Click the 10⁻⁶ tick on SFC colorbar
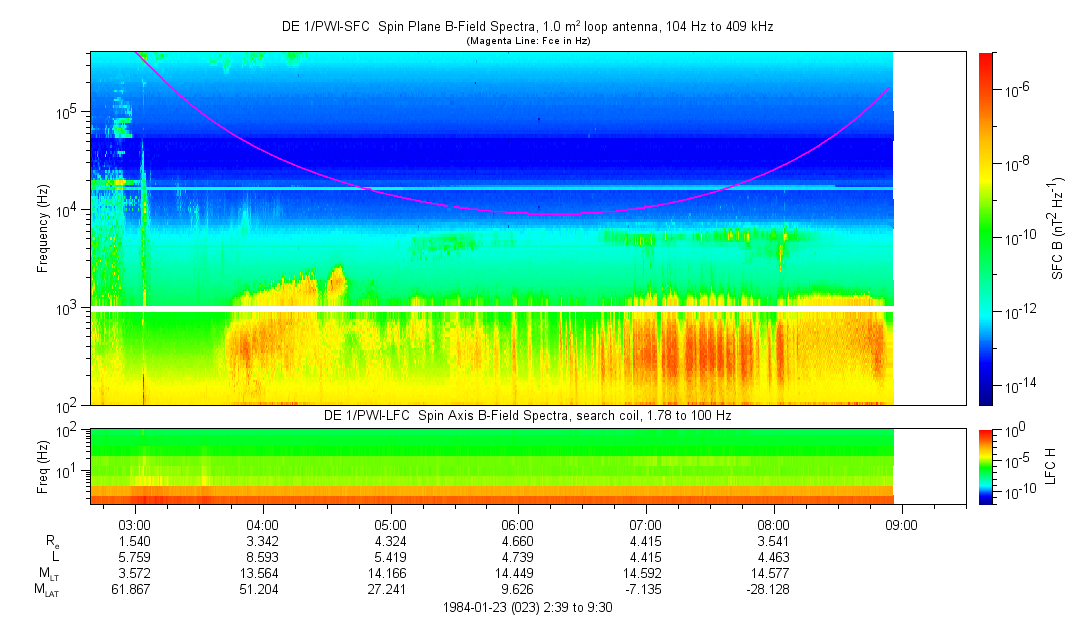The width and height of the screenshot is (1083, 620). click(1020, 90)
